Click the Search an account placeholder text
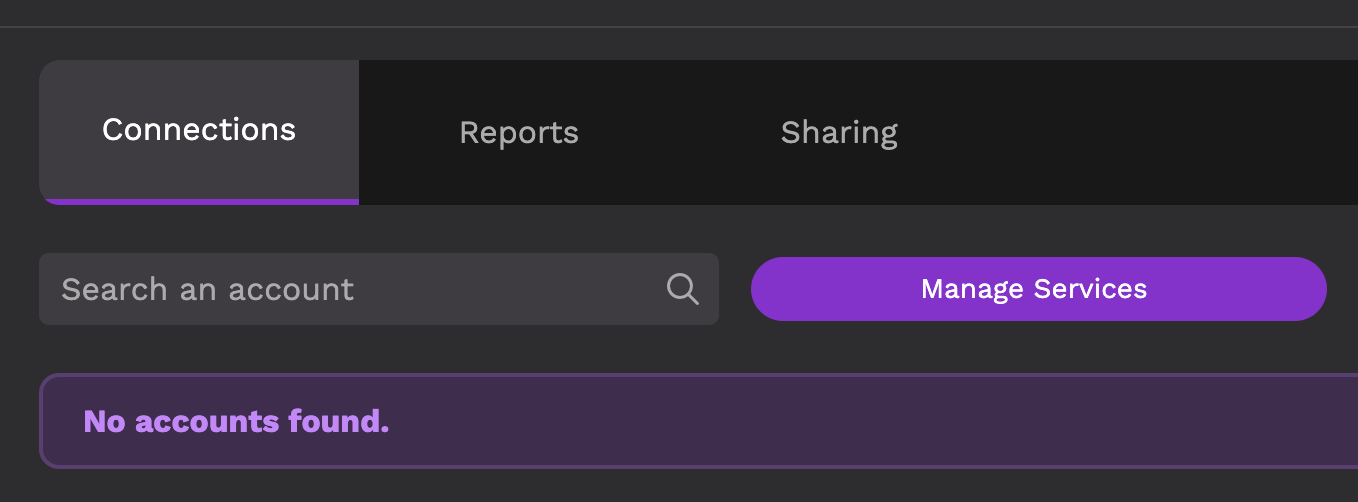Viewport: 1358px width, 502px height. pos(207,289)
